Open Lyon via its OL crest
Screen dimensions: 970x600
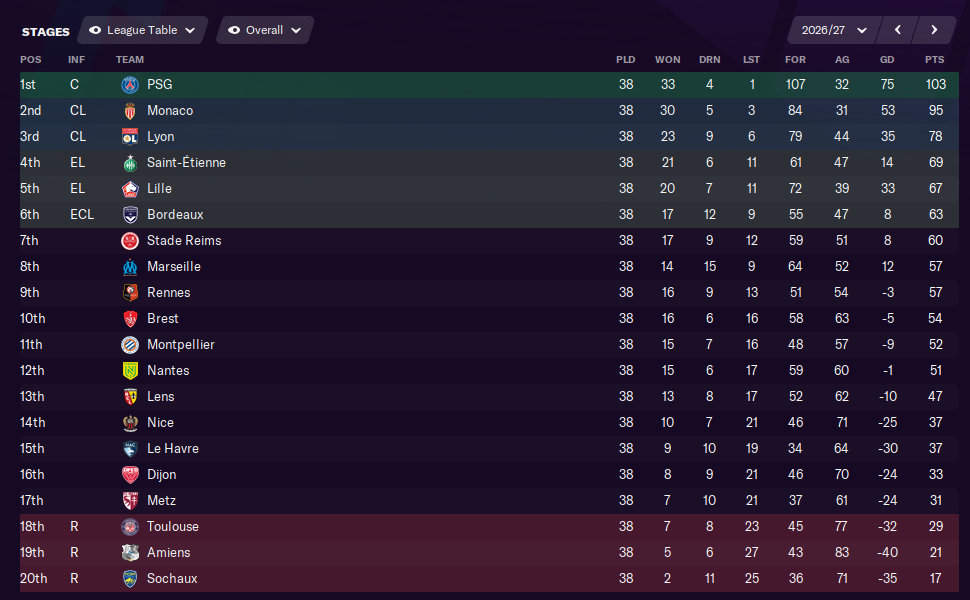130,137
